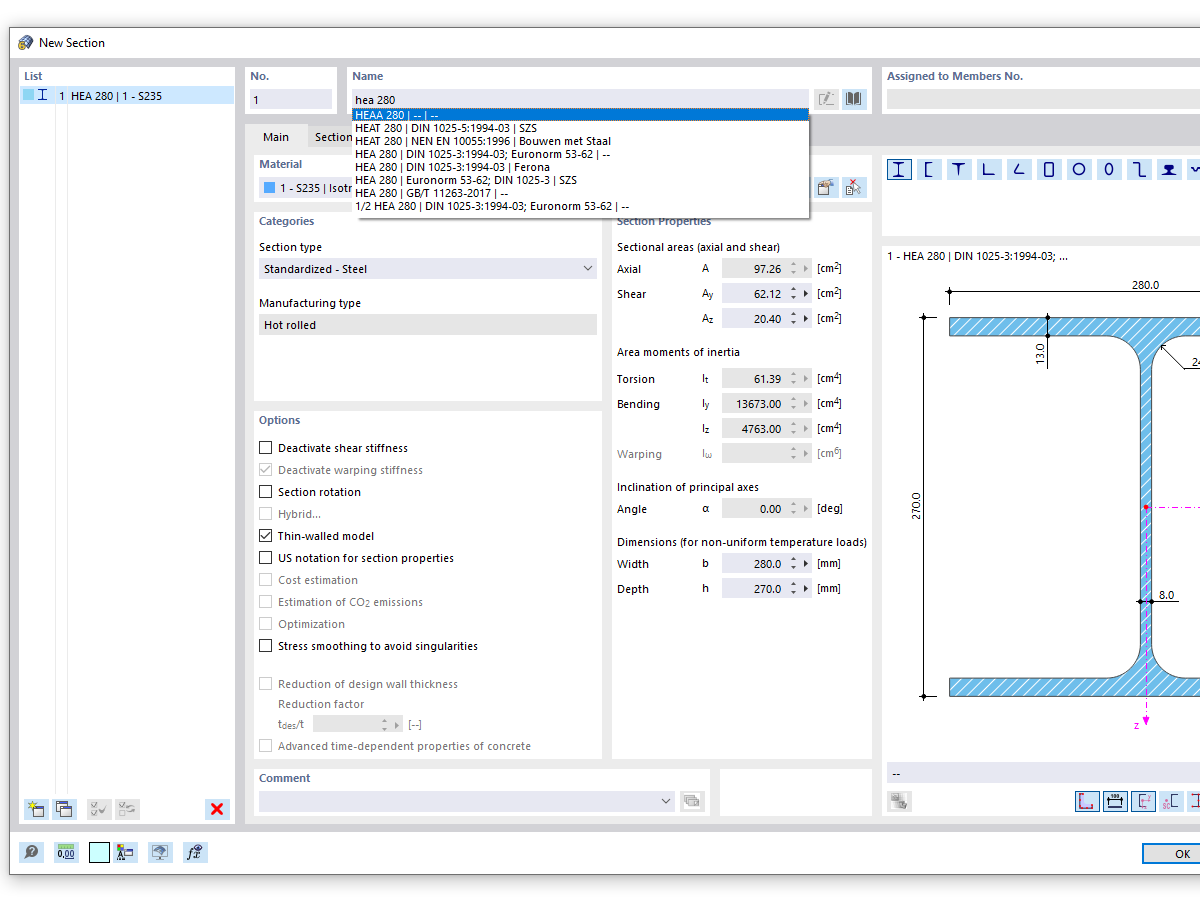Viewport: 1200px width, 900px height.
Task: Select the Z-section shape icon
Action: (x=1139, y=169)
